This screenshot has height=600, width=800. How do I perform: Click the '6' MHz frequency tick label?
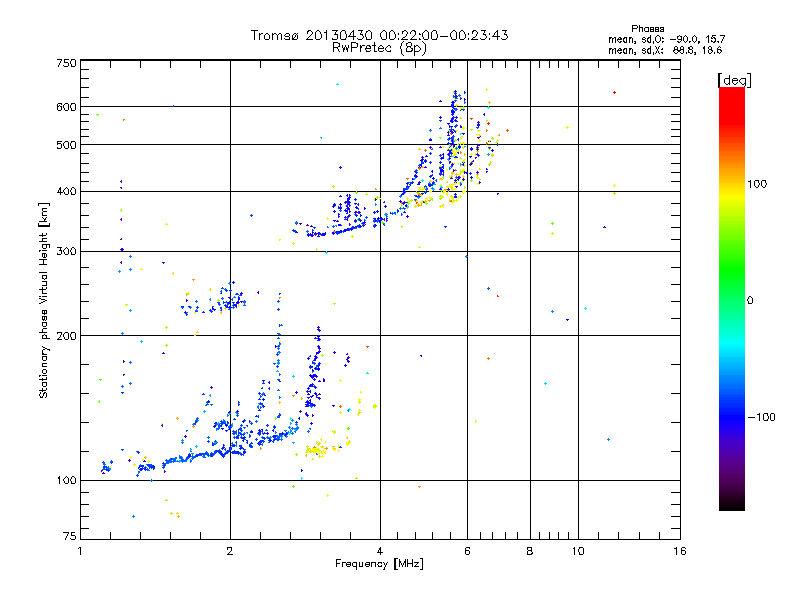click(x=467, y=551)
